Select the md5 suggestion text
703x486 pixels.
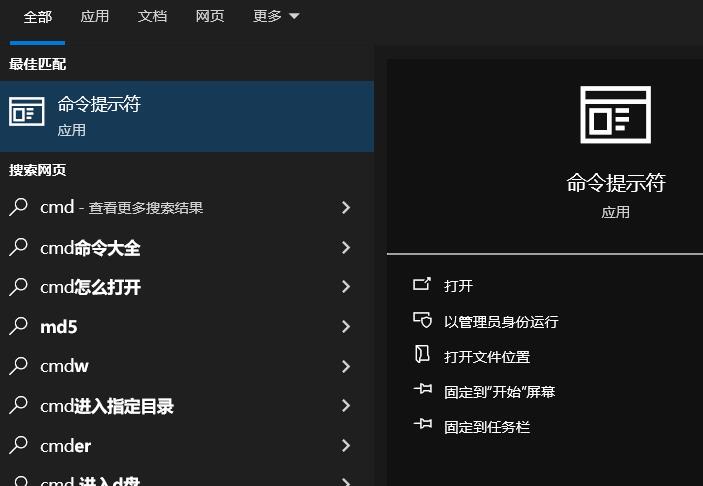coord(59,327)
